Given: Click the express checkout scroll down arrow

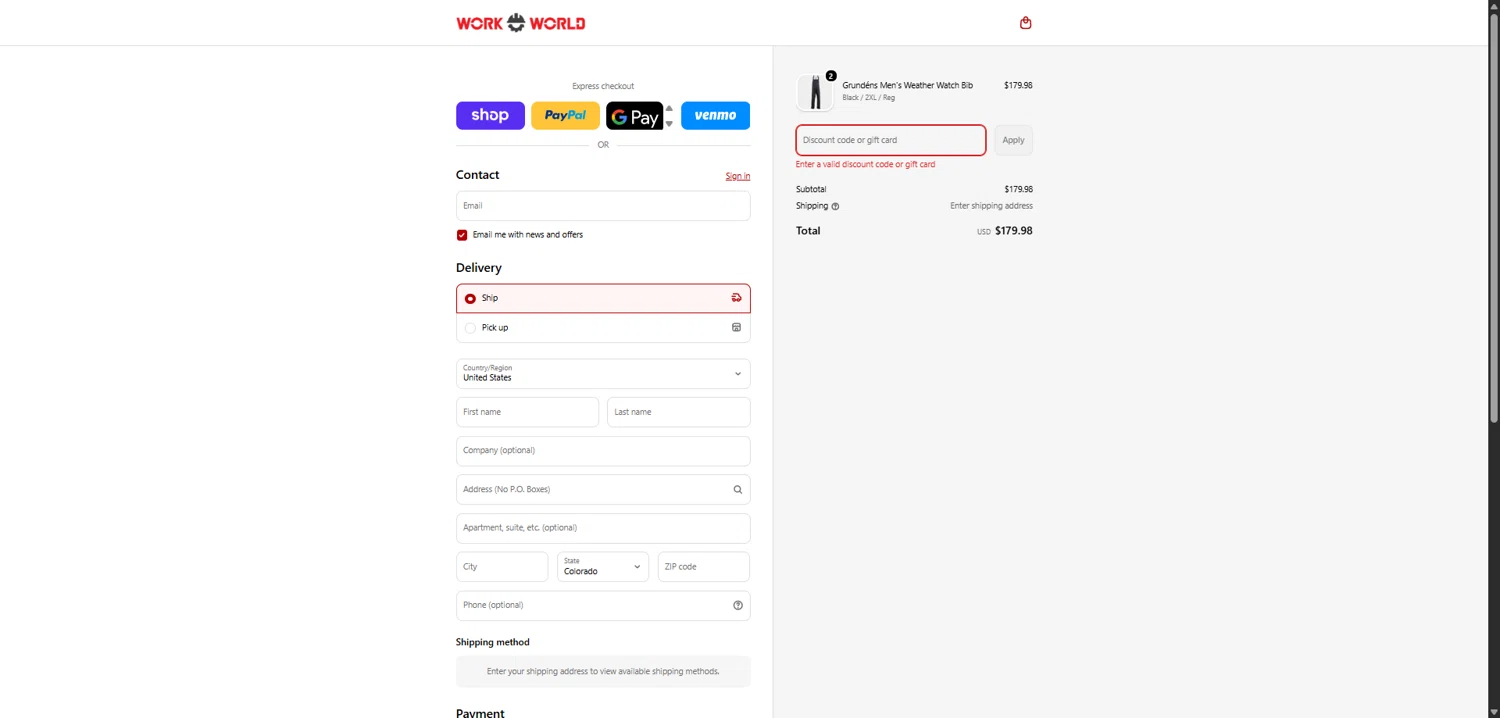Looking at the screenshot, I should point(669,124).
